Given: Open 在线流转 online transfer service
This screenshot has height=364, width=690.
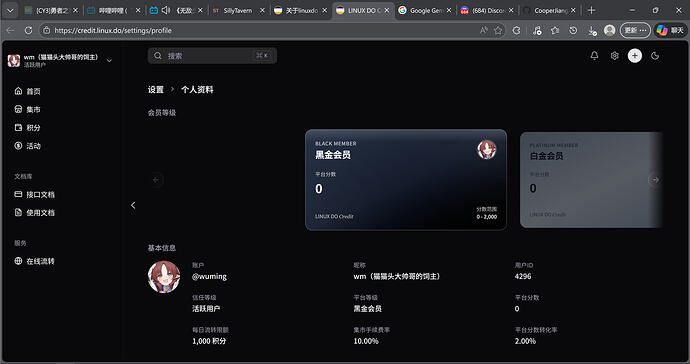Looking at the screenshot, I should point(35,261).
